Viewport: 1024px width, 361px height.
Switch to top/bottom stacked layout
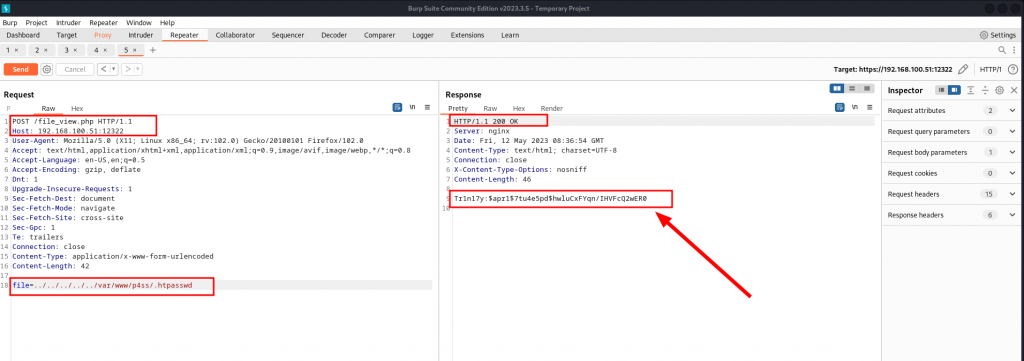[852, 88]
